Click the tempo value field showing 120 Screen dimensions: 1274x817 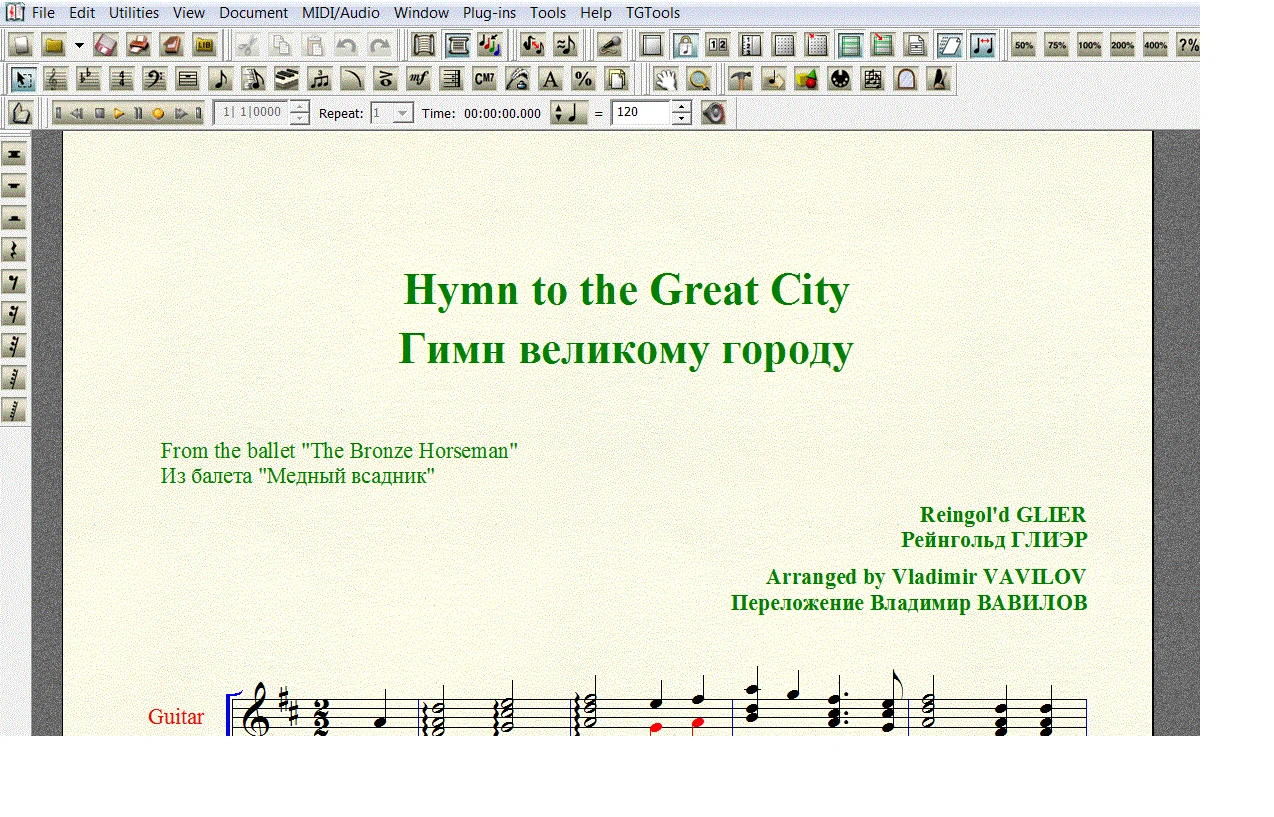tap(641, 113)
